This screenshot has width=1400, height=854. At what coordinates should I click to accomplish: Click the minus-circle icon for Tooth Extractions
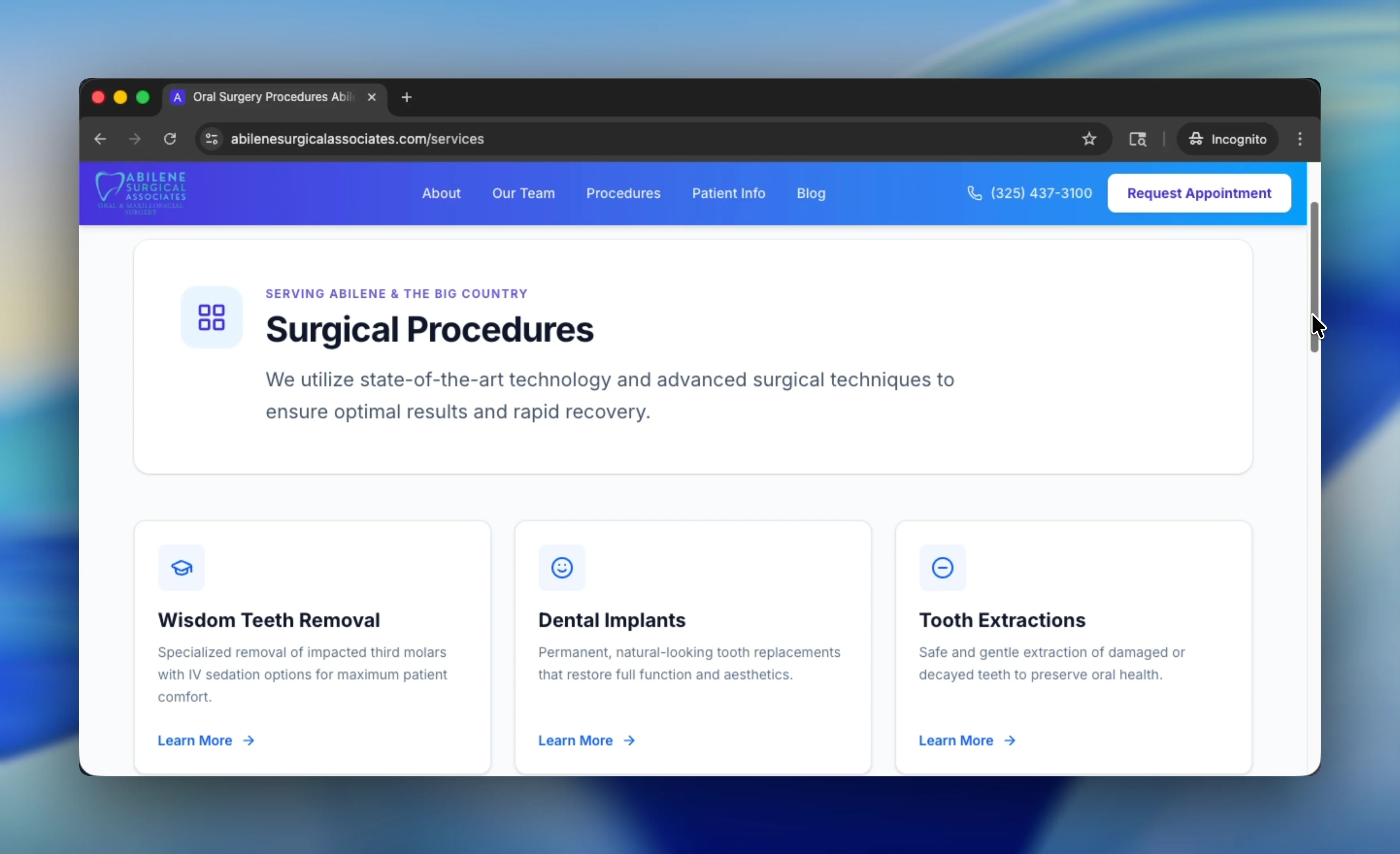[x=943, y=567]
